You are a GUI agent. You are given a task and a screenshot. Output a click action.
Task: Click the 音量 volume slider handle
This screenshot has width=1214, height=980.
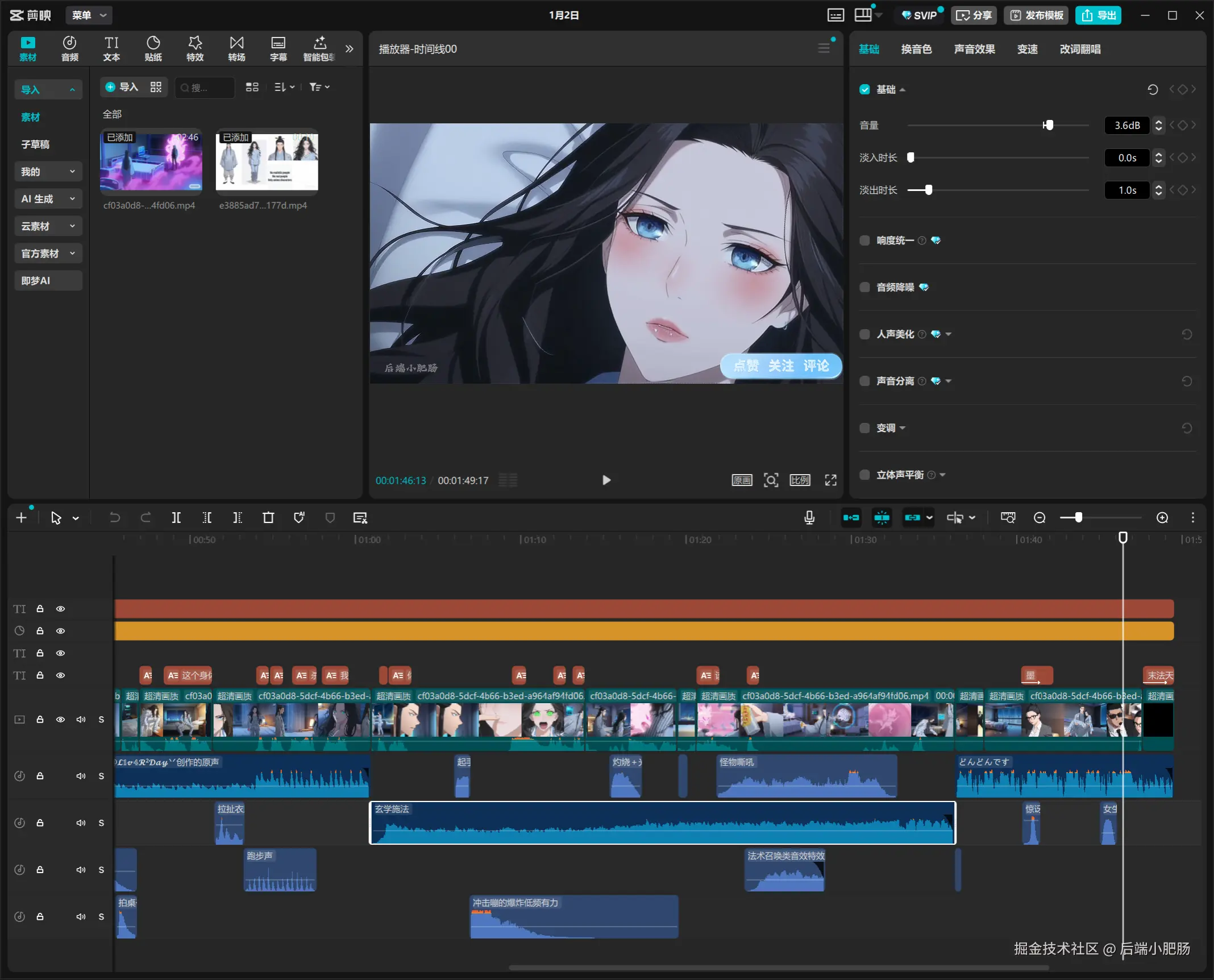(x=1049, y=125)
